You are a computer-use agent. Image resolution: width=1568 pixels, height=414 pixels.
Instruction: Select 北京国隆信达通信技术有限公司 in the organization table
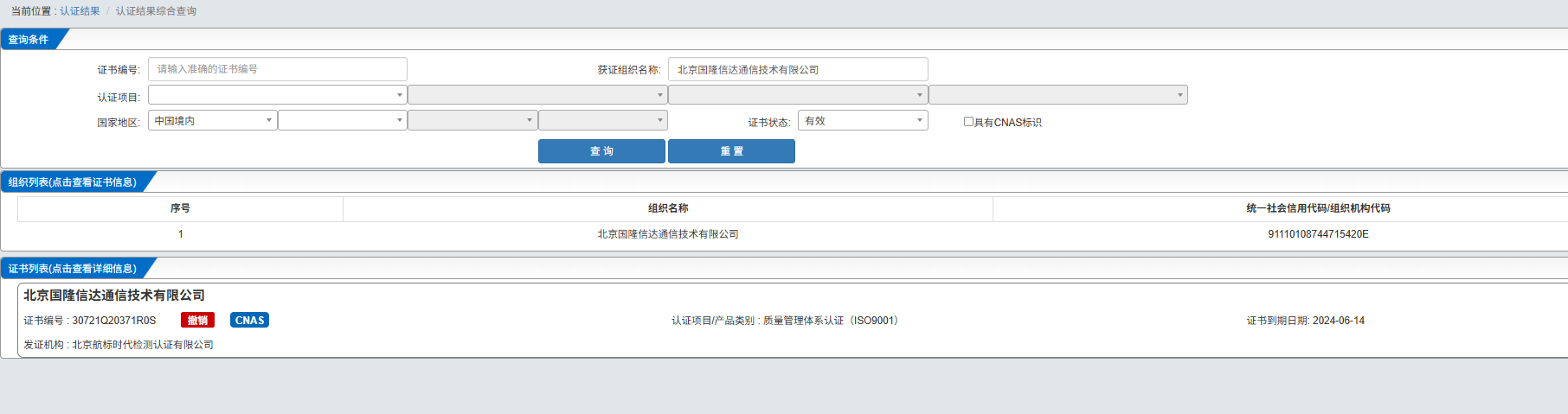[x=668, y=234]
